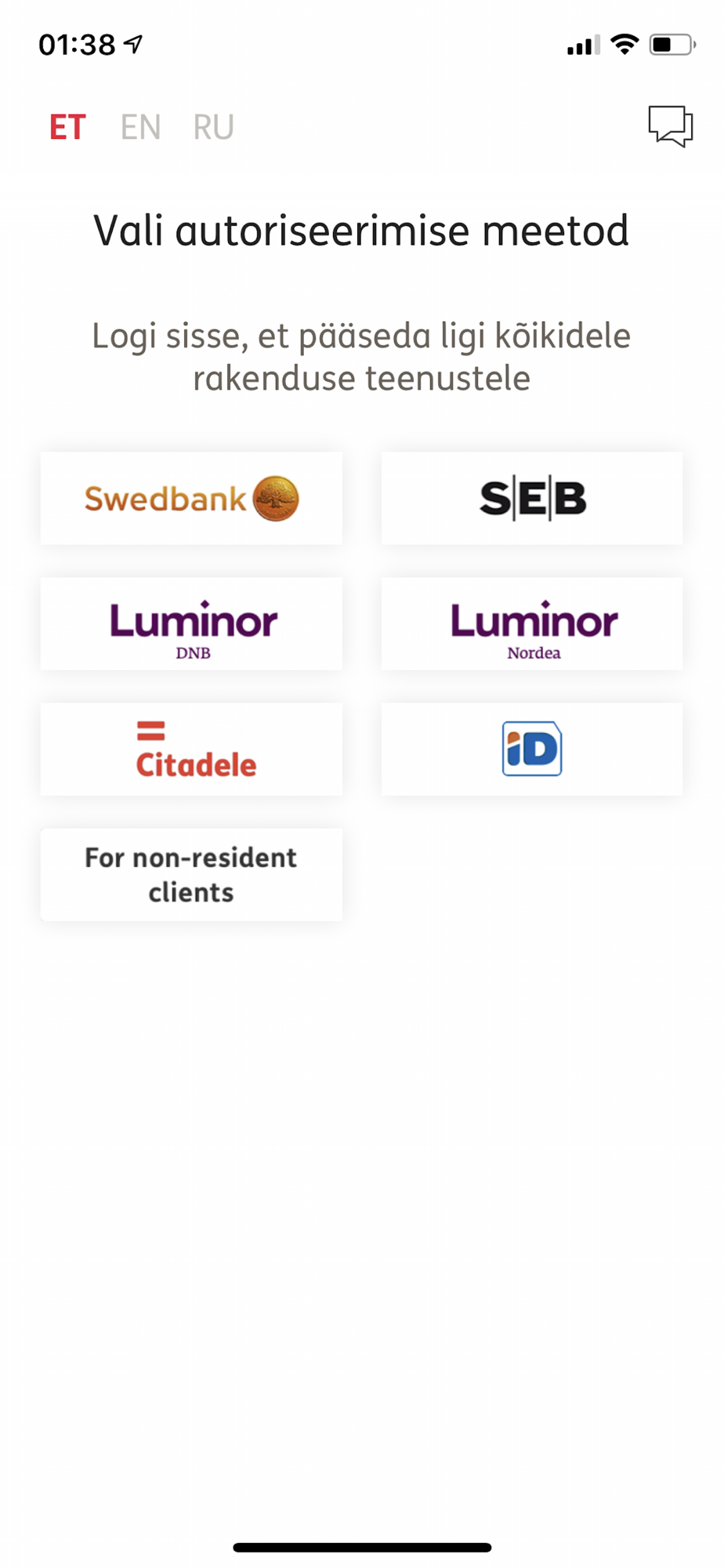Tap For non-resident clients button
Image resolution: width=724 pixels, height=1568 pixels.
(191, 874)
